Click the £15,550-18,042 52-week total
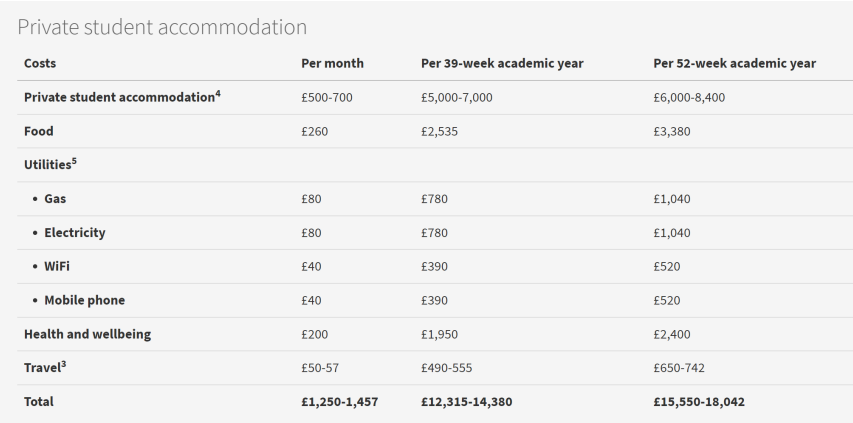This screenshot has height=423, width=853. [699, 402]
